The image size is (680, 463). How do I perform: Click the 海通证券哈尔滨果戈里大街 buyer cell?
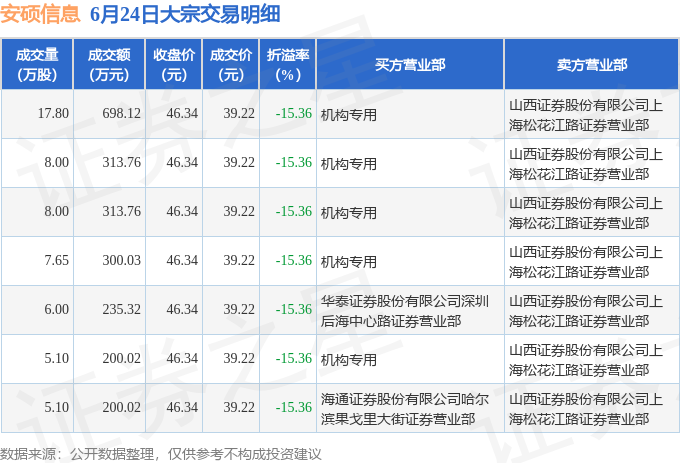(x=410, y=408)
